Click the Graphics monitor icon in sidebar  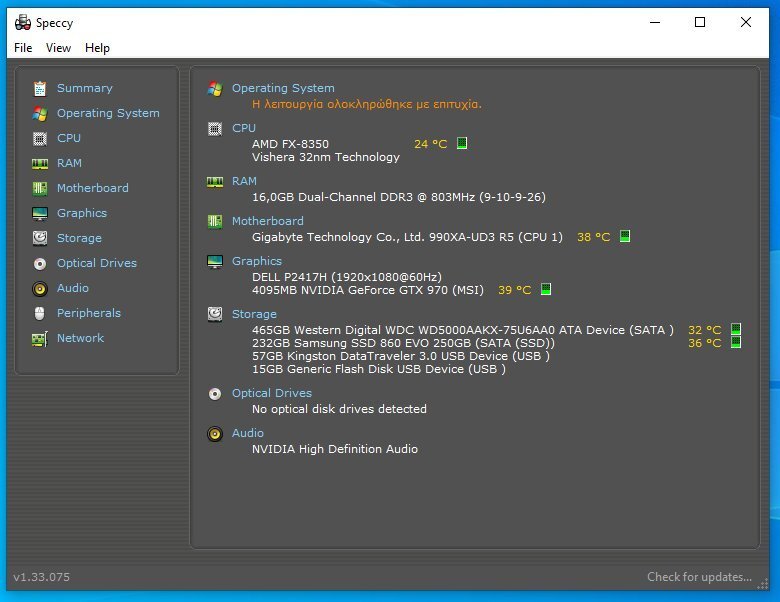pos(40,213)
